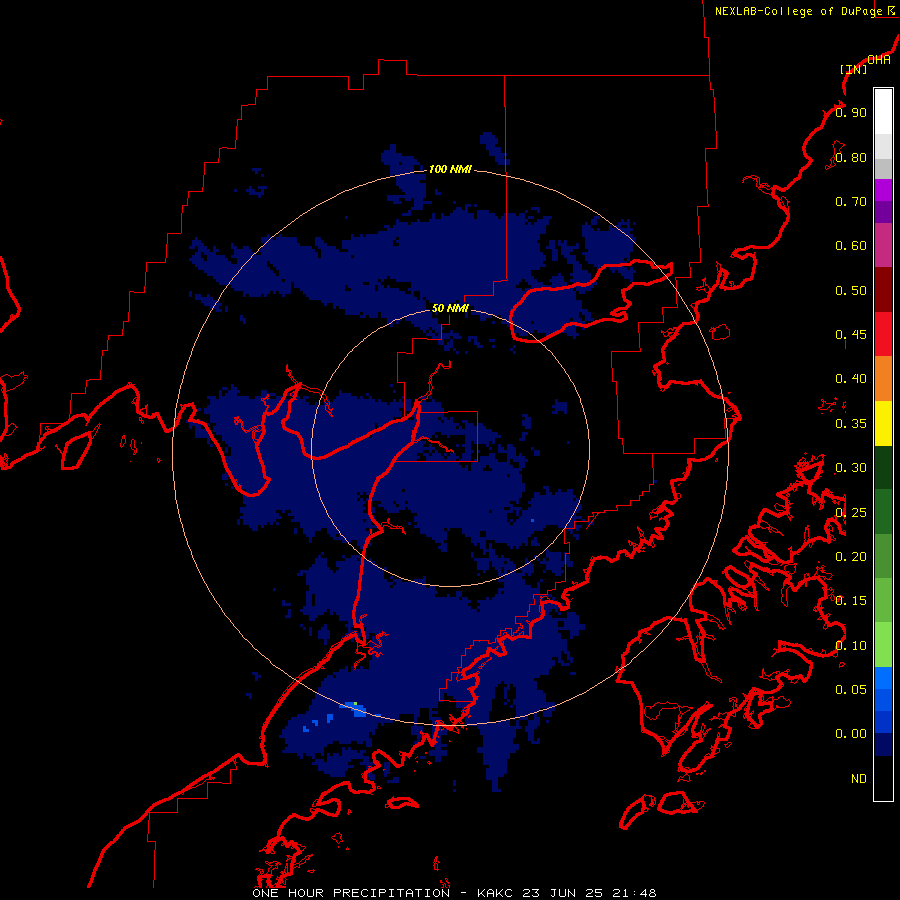This screenshot has width=900, height=900.
Task: Click the 0.80 legend value
Action: [851, 157]
